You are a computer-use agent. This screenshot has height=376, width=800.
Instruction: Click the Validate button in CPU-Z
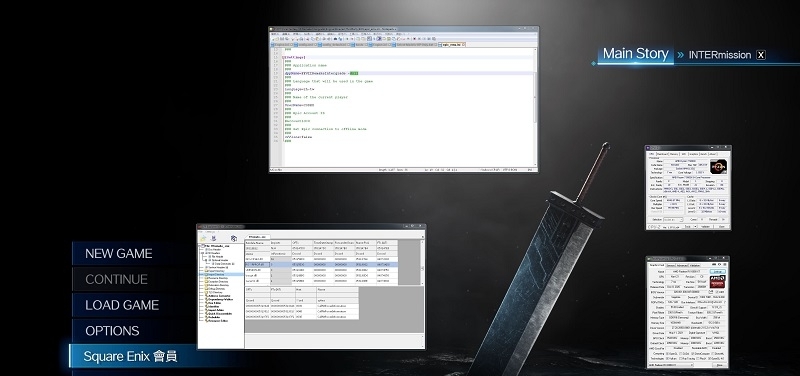[x=706, y=227]
